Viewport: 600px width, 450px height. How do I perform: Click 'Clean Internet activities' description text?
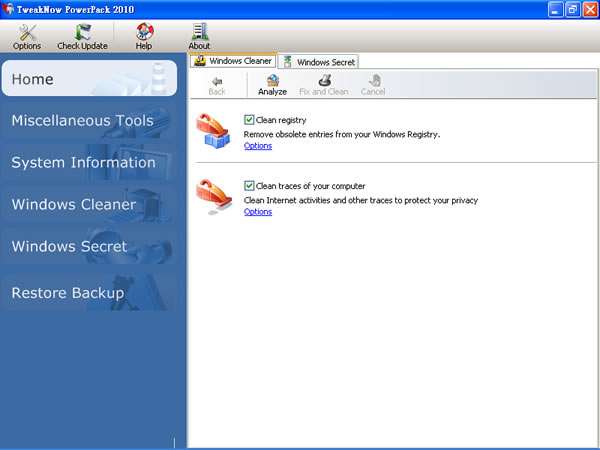coord(361,200)
